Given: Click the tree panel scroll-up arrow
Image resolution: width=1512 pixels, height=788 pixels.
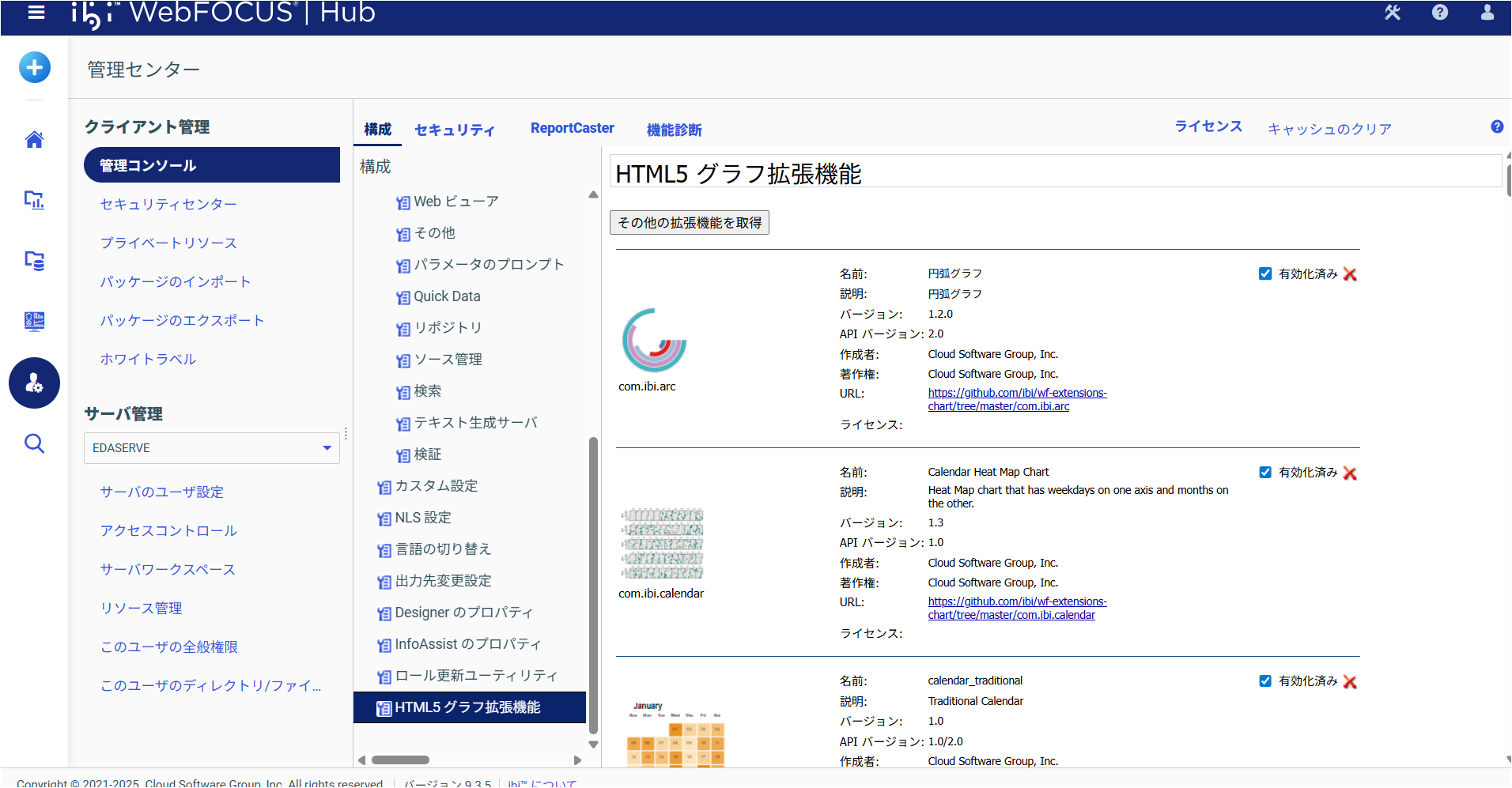Looking at the screenshot, I should click(593, 195).
